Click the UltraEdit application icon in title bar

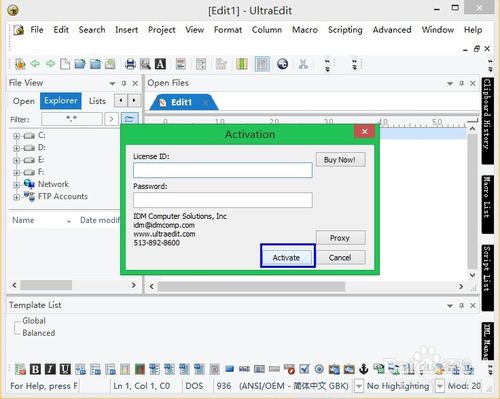tap(13, 10)
